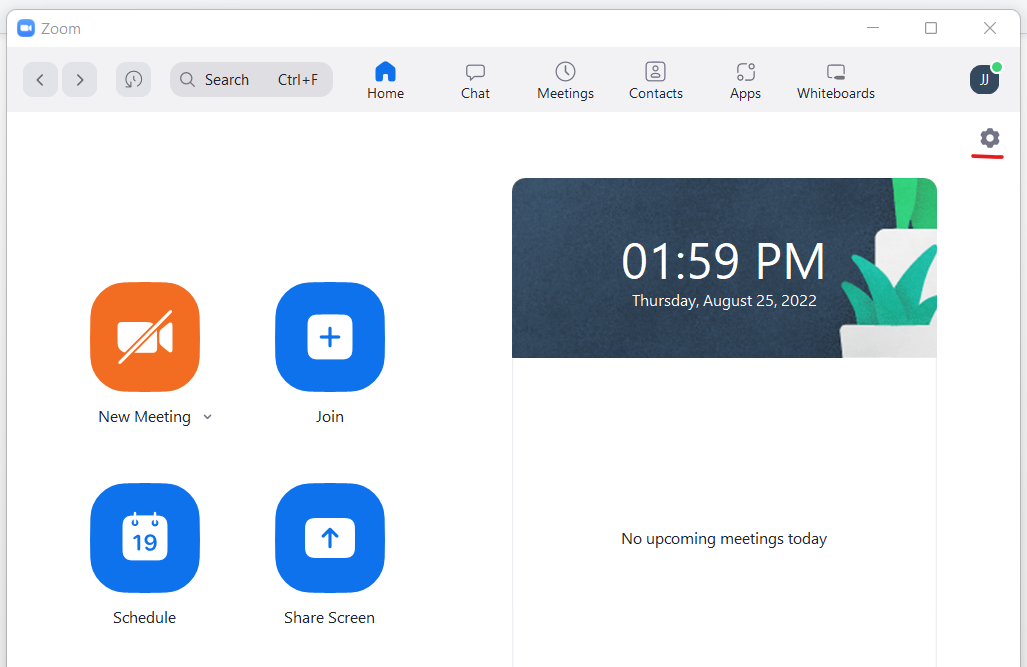Open Settings via the gear icon
This screenshot has width=1027, height=667.
point(990,138)
